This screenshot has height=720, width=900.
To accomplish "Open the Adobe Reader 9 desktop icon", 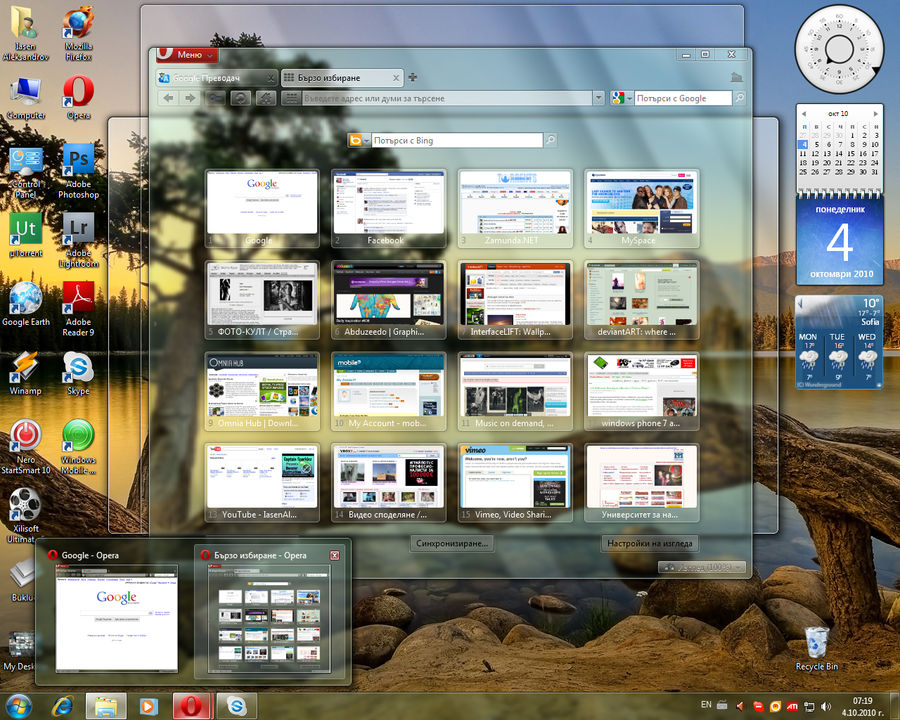I will pyautogui.click(x=78, y=309).
